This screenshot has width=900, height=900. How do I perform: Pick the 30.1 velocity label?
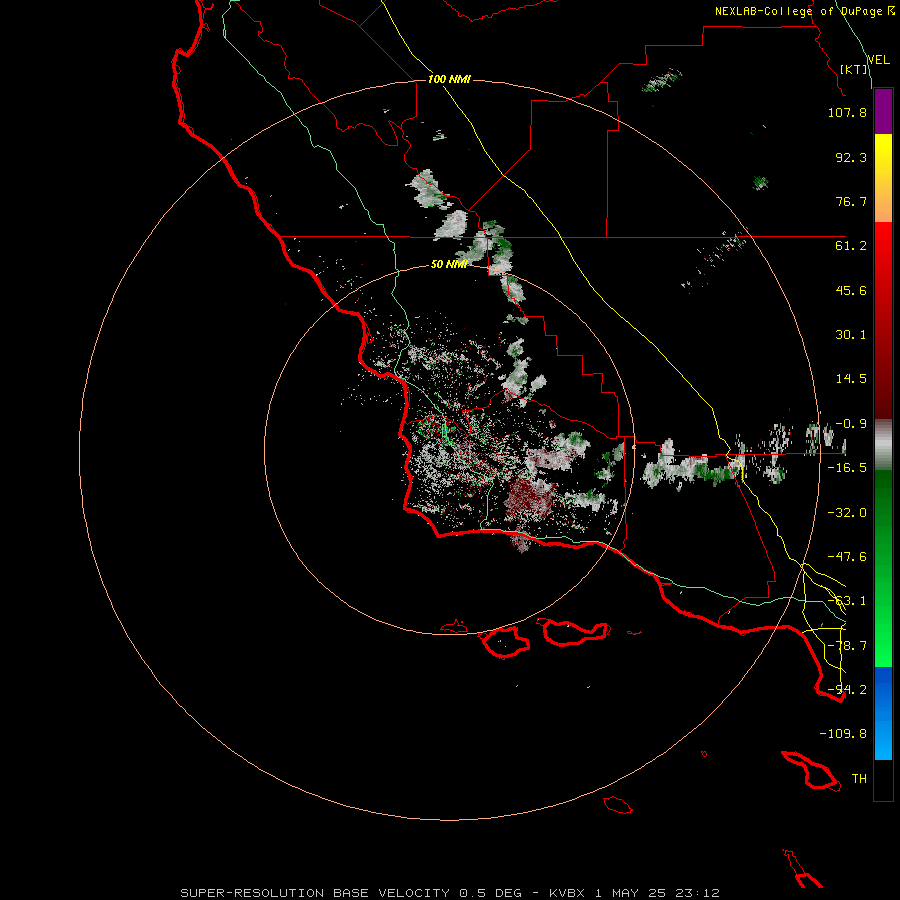[851, 335]
